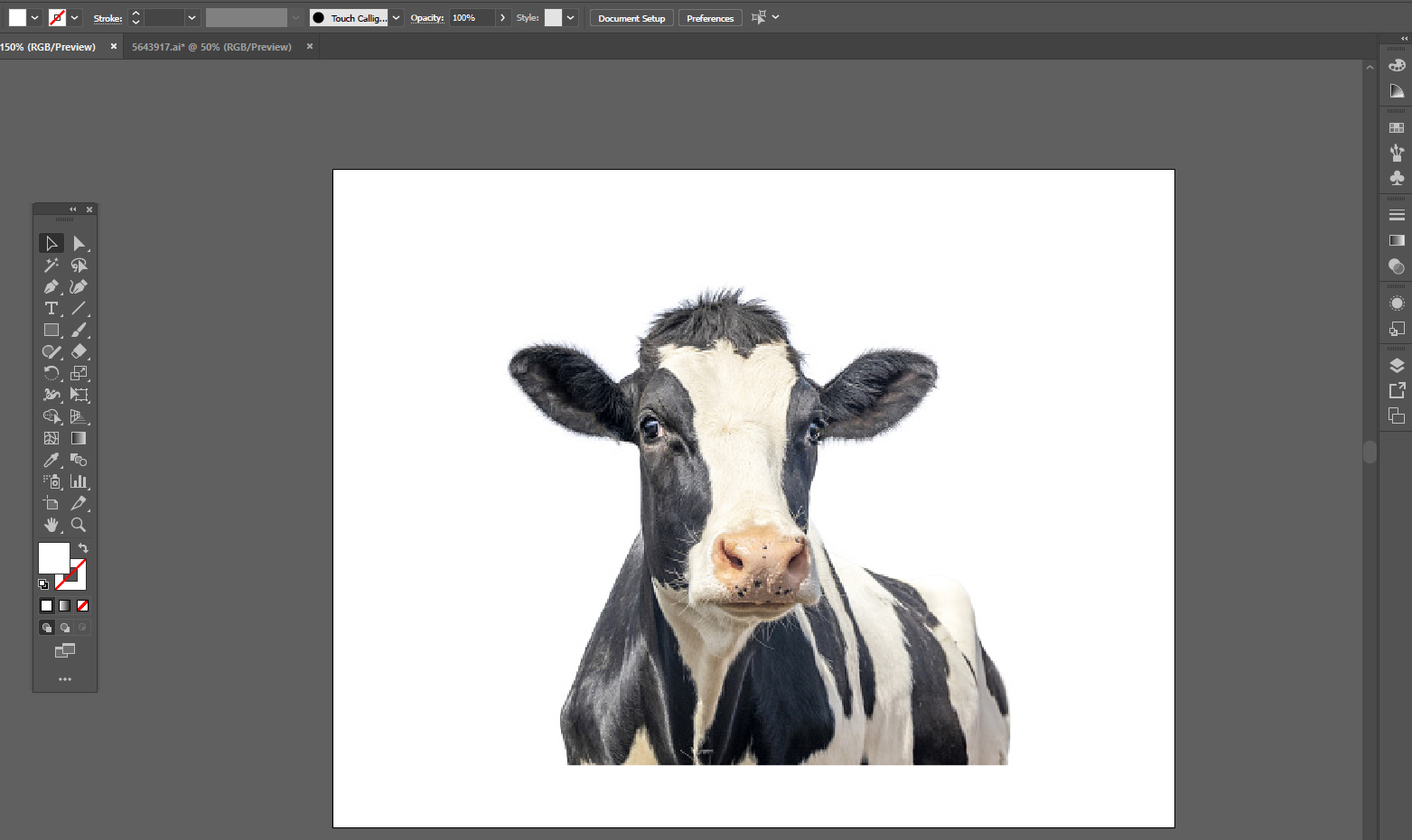The height and width of the screenshot is (840, 1412).
Task: Select the Column Graph tool
Action: pos(79,481)
